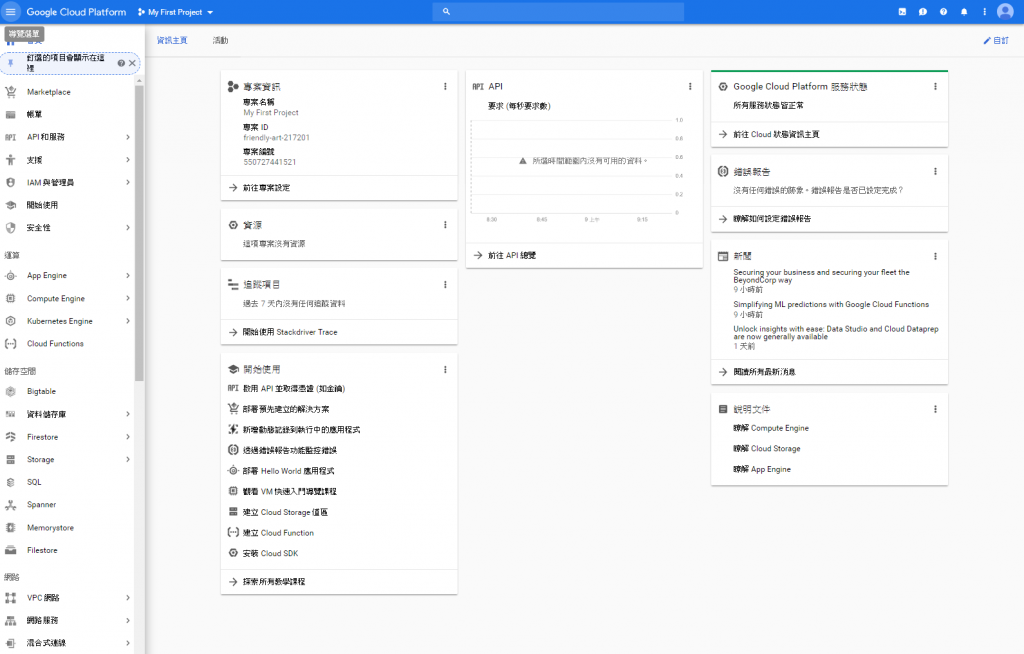This screenshot has height=654, width=1024.
Task: Expand the Compute Engine submenu arrow
Action: click(127, 299)
